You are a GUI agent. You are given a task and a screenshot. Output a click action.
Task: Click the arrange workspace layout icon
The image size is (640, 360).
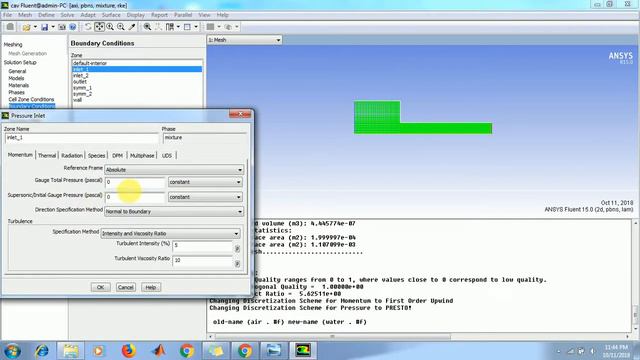pos(170,27)
